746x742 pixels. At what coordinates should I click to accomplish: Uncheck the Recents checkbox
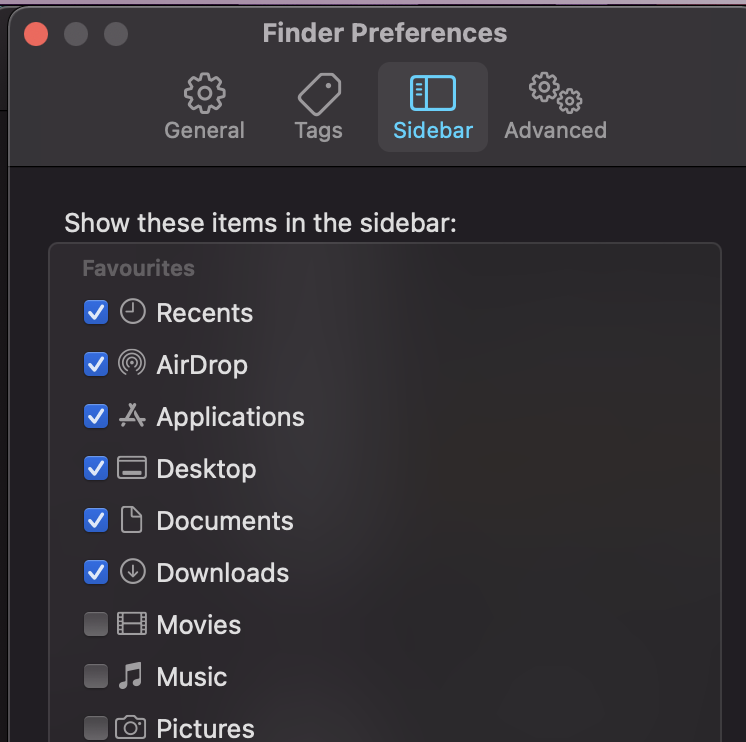pyautogui.click(x=96, y=312)
